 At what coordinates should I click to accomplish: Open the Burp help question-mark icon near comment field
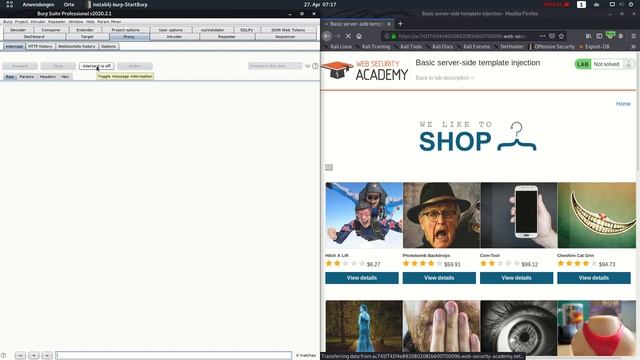pyautogui.click(x=315, y=66)
